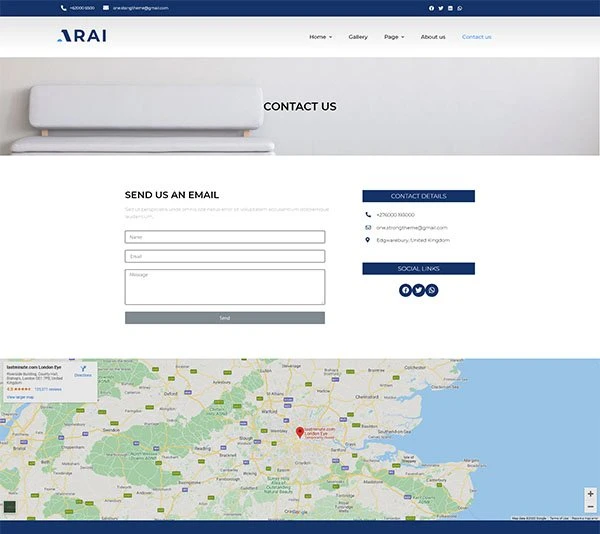Click the Message text area
Screen dimensions: 600x534
click(224, 286)
